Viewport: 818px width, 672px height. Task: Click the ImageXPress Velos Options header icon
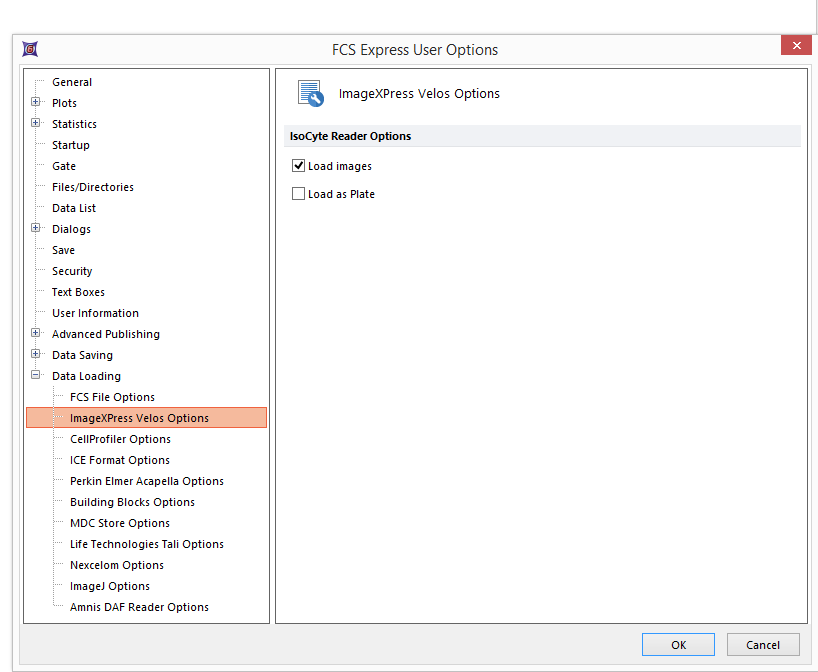pos(310,94)
